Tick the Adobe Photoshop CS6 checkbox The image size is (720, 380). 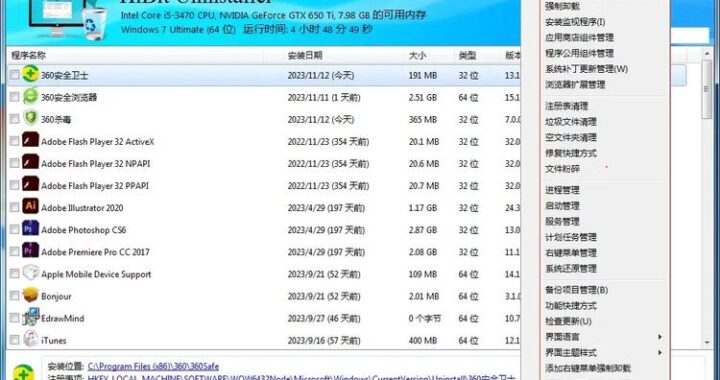coord(15,229)
